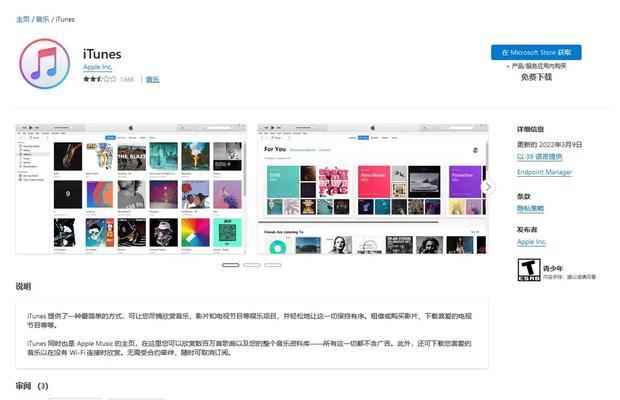Click the ESRB Teen rating badge
620x400 pixels.
click(529, 270)
